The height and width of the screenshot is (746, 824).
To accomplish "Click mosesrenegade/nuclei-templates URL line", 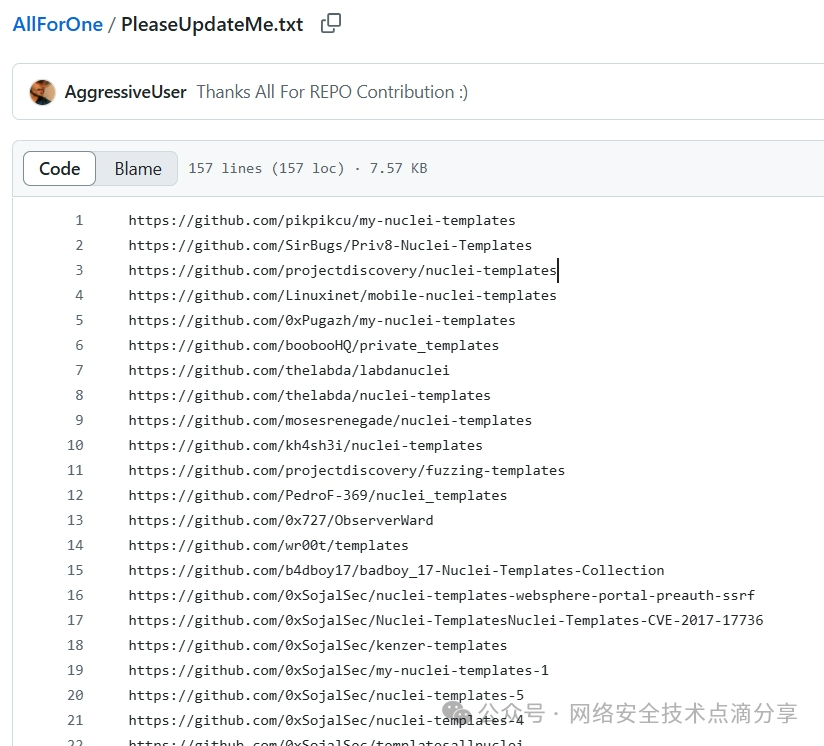I will [330, 420].
